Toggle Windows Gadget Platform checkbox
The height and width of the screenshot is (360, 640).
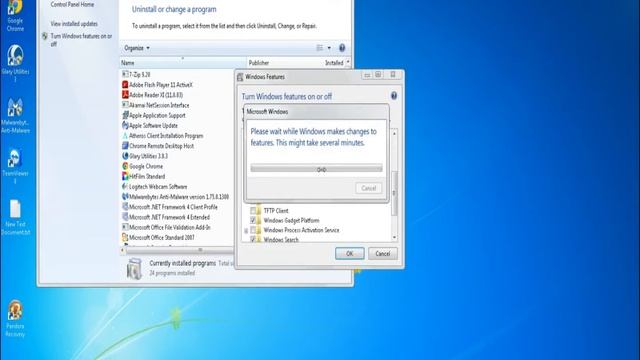pyautogui.click(x=253, y=220)
